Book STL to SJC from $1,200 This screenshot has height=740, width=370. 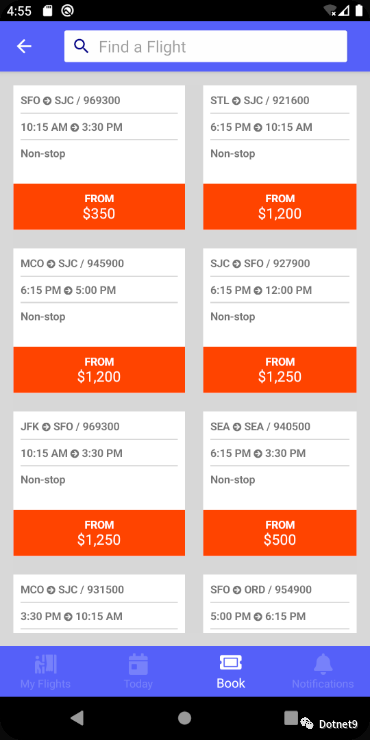click(x=280, y=207)
